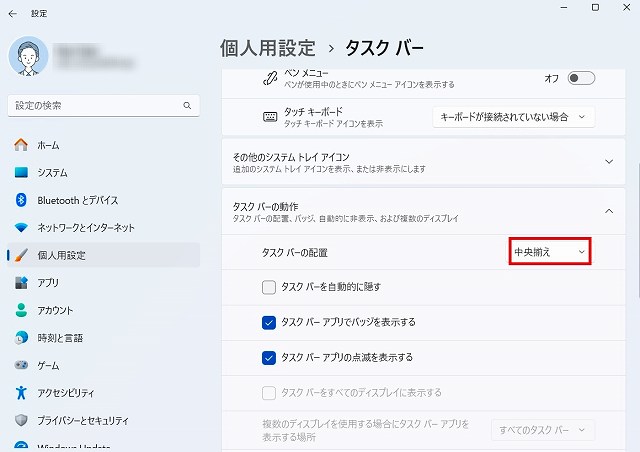The height and width of the screenshot is (452, 640).
Task: Open アカウント icon in sidebar
Action: [x=21, y=310]
